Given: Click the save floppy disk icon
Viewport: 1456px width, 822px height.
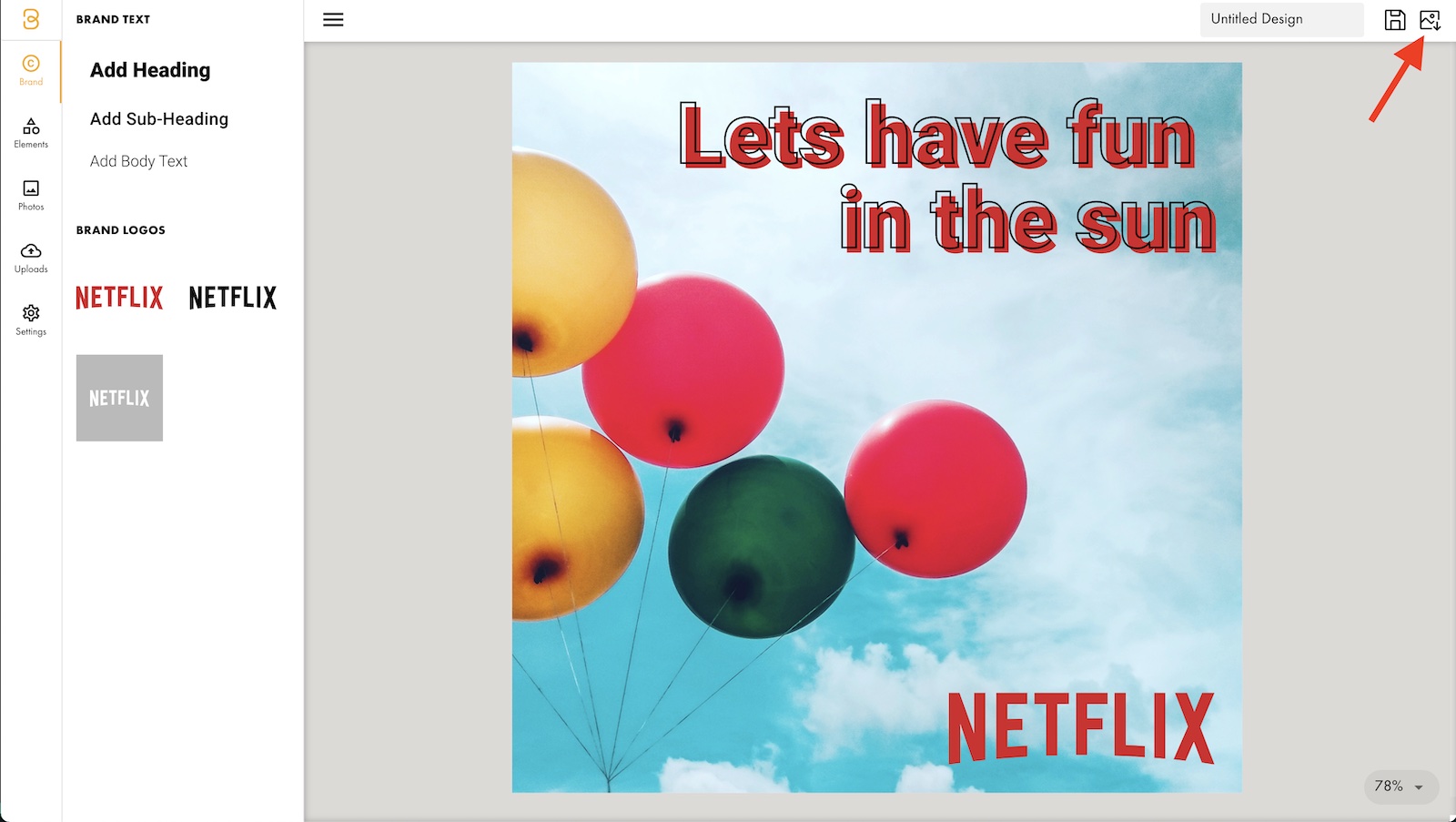Looking at the screenshot, I should click(x=1395, y=19).
